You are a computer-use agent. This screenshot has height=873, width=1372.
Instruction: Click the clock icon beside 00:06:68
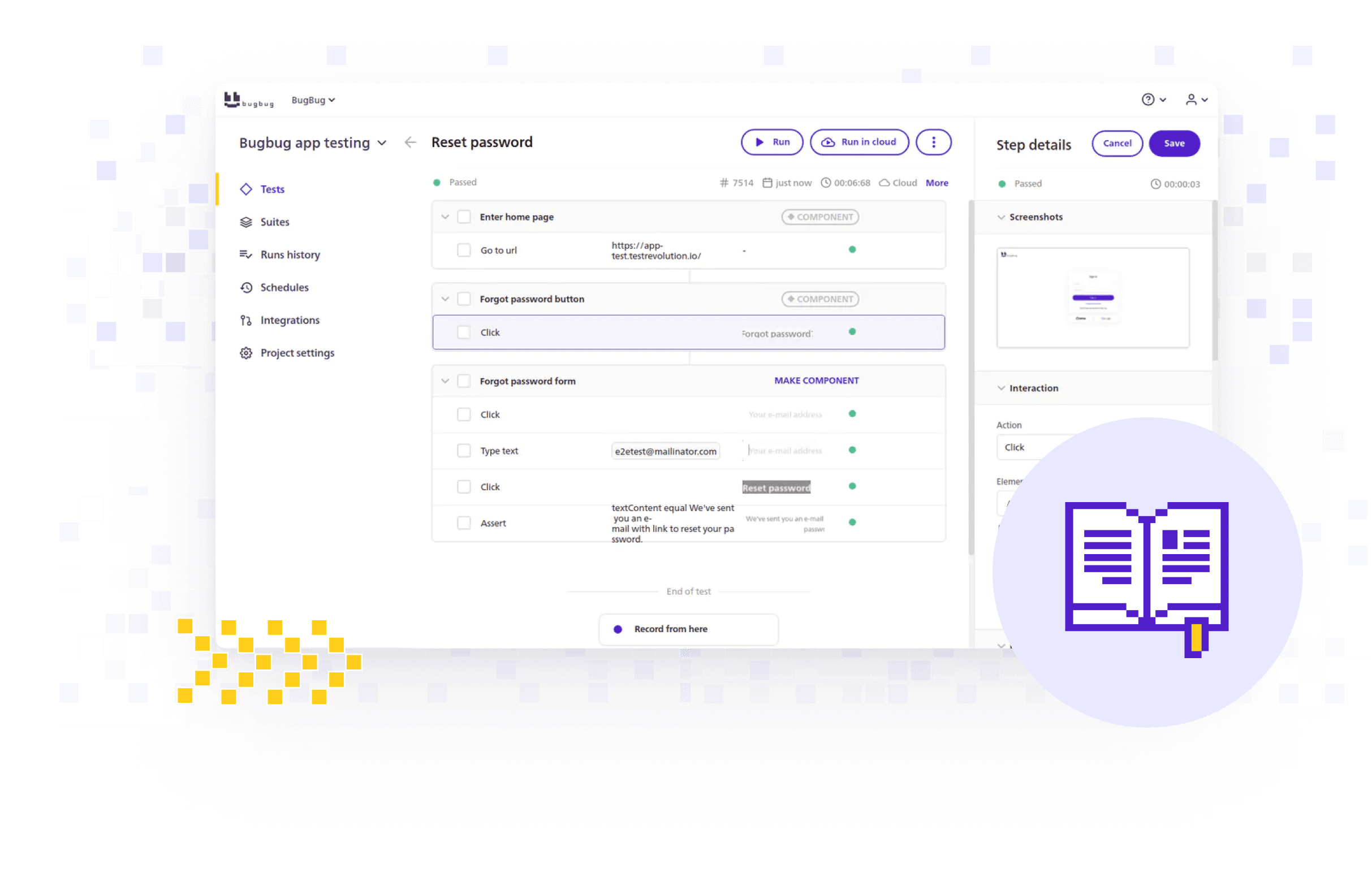[826, 183]
